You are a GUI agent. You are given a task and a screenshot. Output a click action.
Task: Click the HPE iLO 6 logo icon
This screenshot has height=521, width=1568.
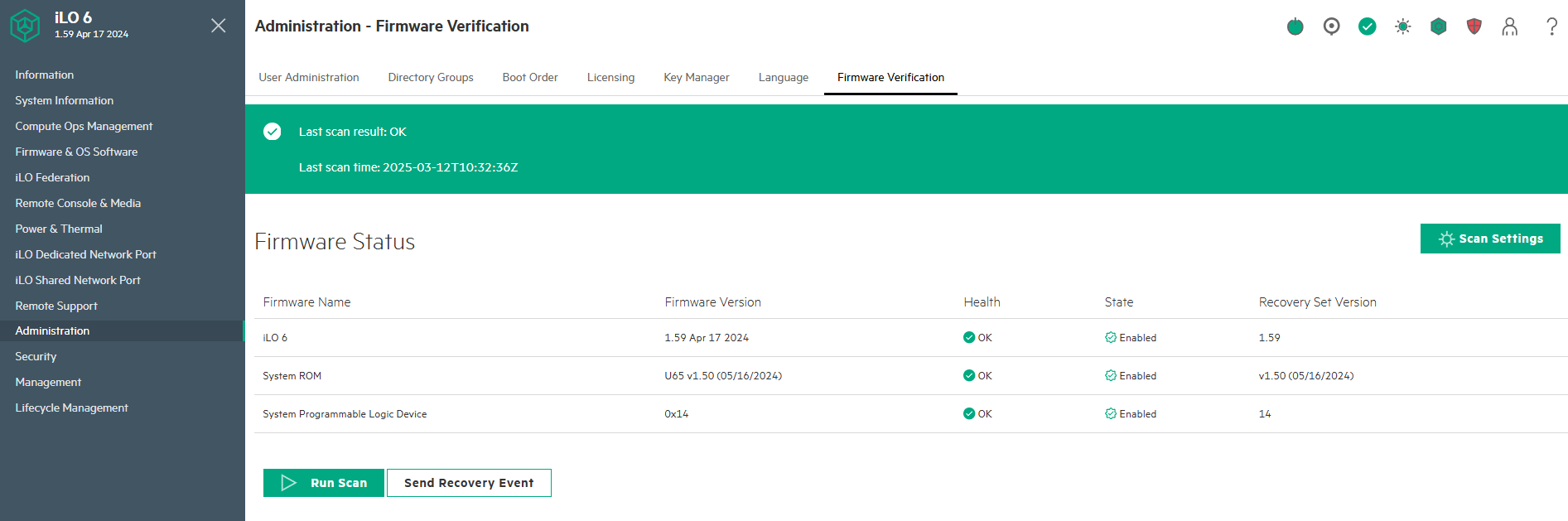tap(25, 26)
